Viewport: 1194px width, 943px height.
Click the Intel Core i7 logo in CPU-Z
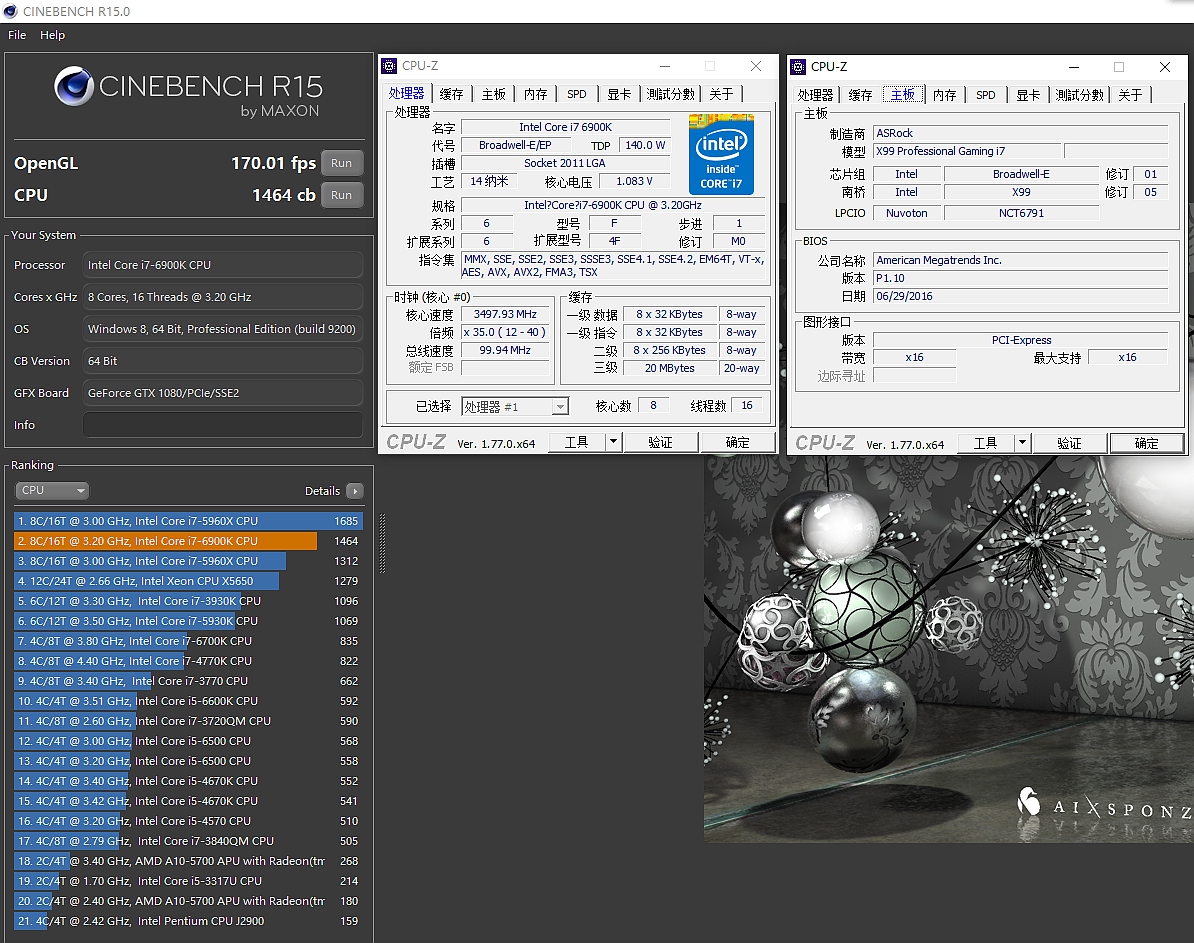click(x=722, y=153)
